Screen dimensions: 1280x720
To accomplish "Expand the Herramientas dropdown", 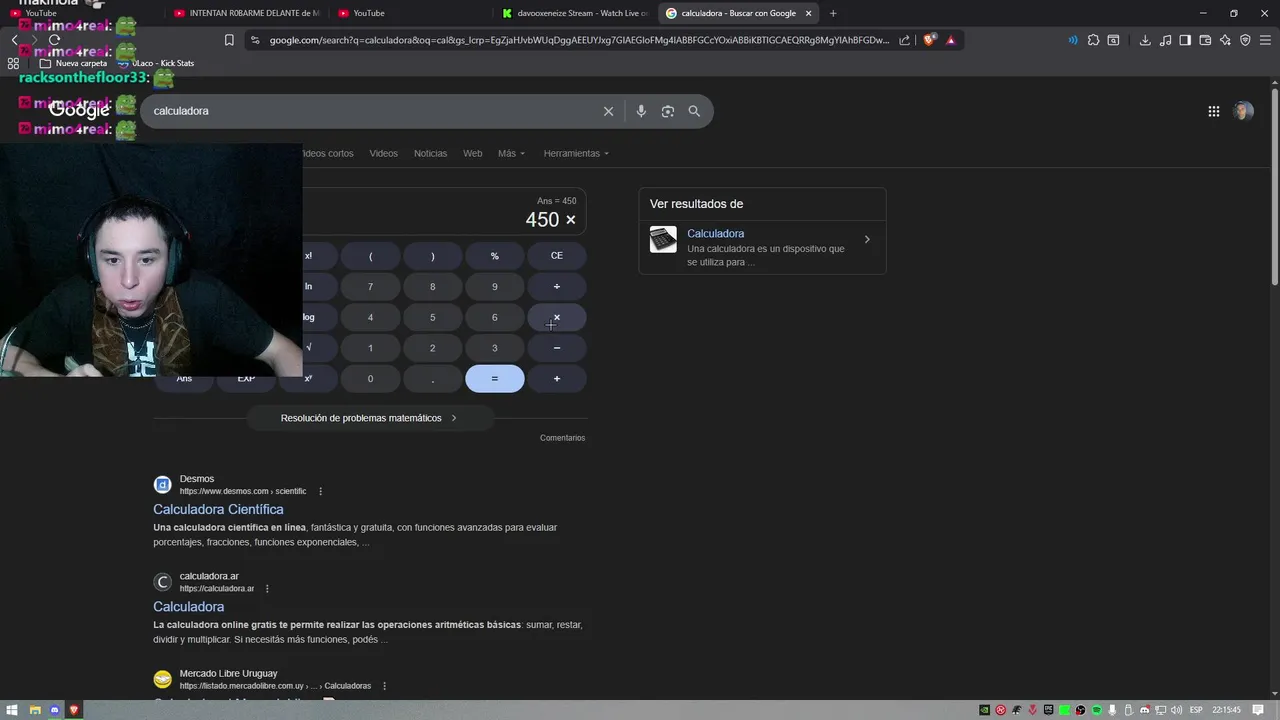I will pyautogui.click(x=576, y=153).
